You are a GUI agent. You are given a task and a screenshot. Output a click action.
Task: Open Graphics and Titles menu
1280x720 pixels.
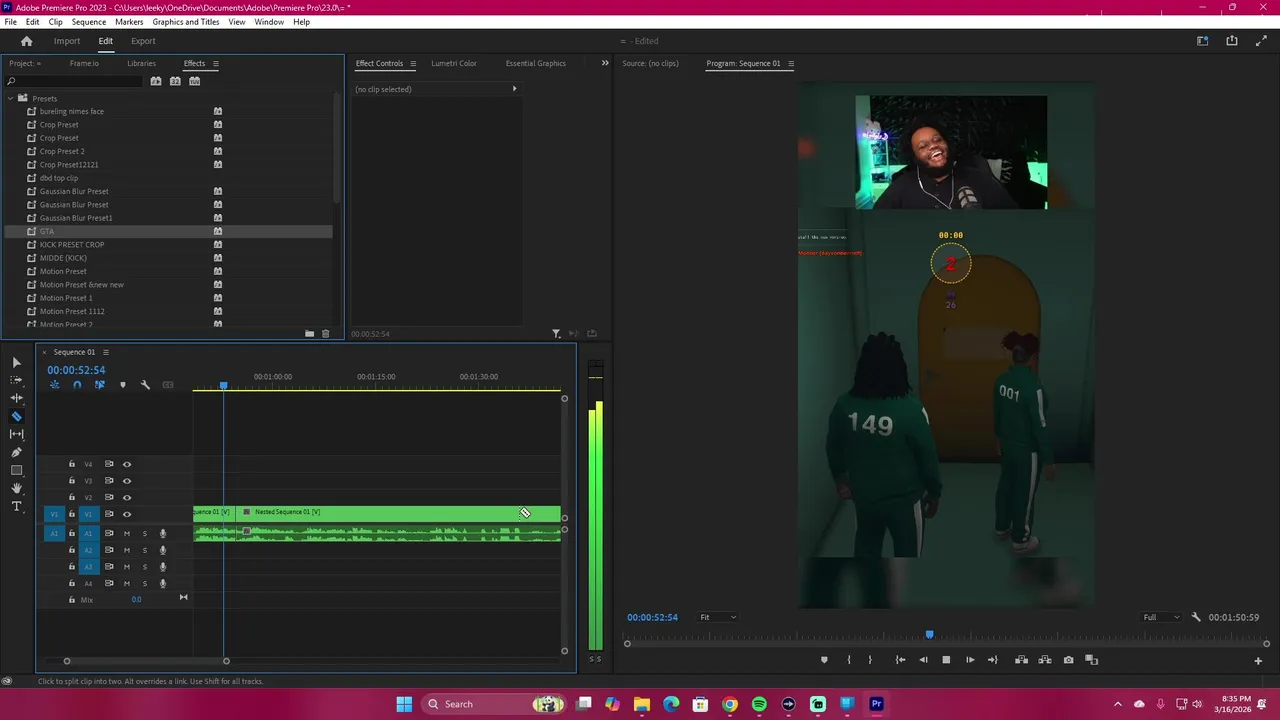(186, 22)
